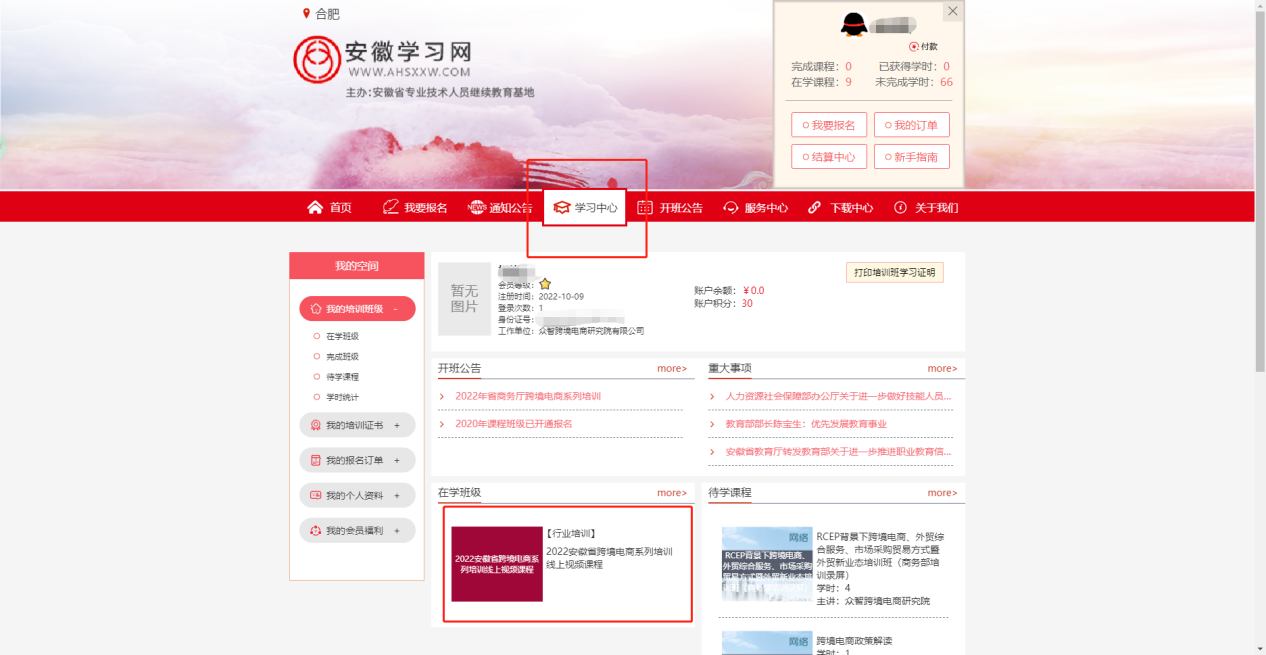This screenshot has width=1266, height=655.
Task: Expand the 我的个人资料 section
Action: coord(397,495)
